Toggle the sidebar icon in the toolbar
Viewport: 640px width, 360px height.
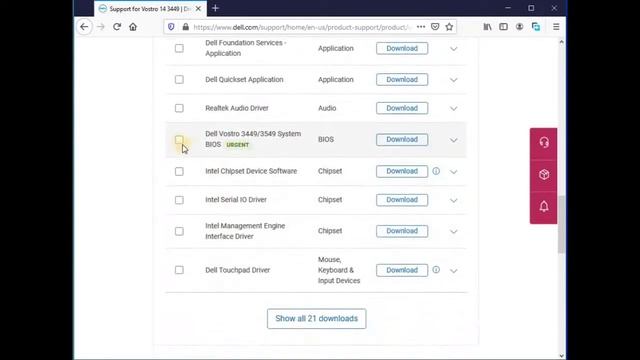pos(503,27)
